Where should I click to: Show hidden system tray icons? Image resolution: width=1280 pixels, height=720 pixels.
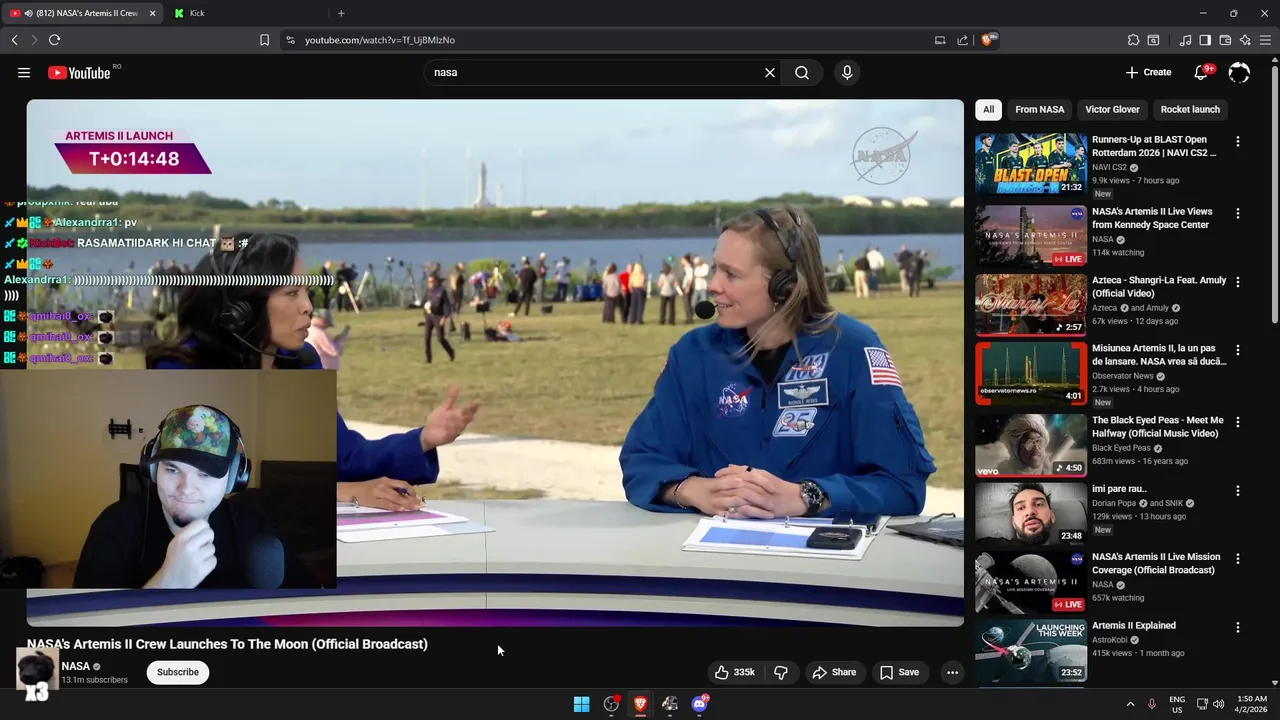click(x=1130, y=704)
